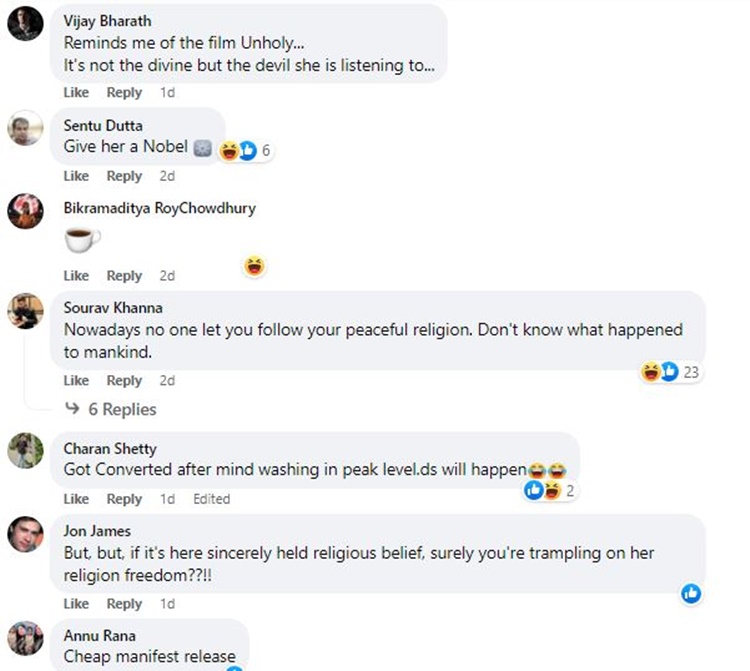Open Jon James's avatar
The width and height of the screenshot is (750, 671).
tap(24, 534)
